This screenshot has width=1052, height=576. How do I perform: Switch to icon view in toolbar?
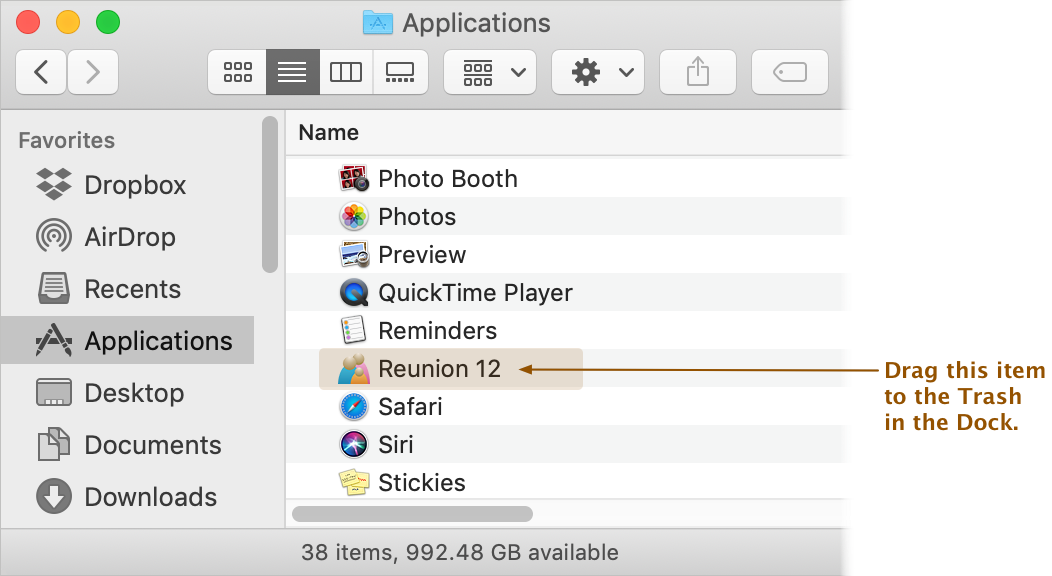(238, 72)
